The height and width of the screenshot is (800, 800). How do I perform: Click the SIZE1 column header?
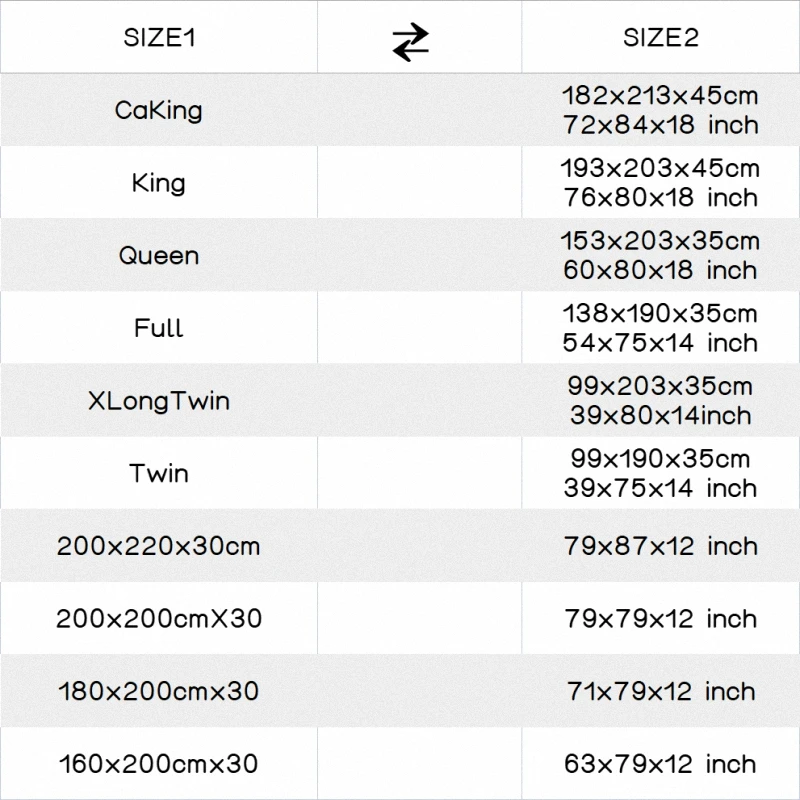point(159,39)
